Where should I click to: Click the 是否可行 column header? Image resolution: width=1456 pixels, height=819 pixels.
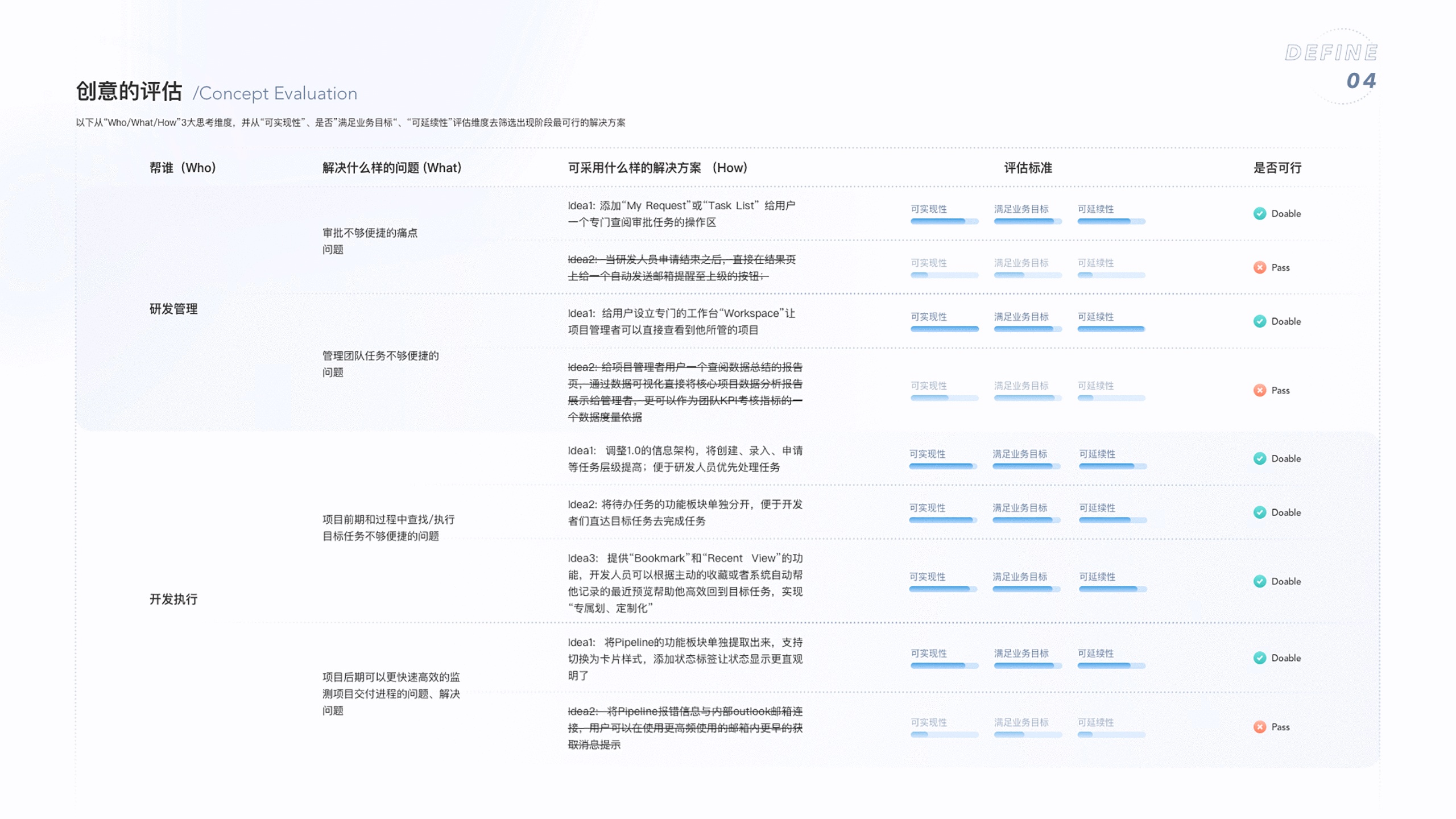point(1277,168)
